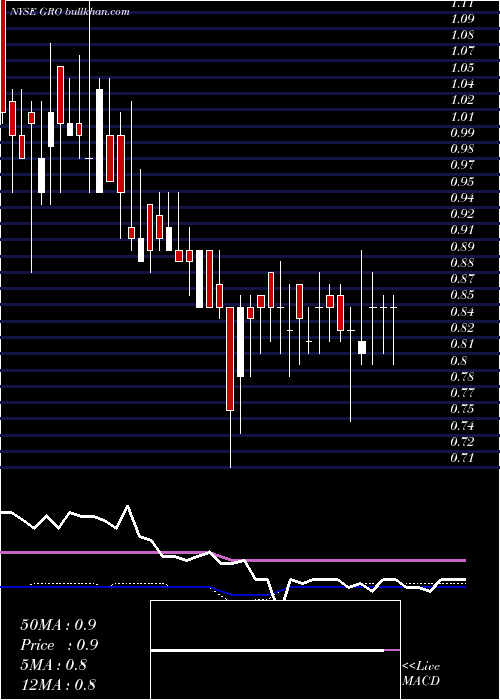The image size is (500, 700).
Task: Click the 1.05 price axis label
Action: [x=462, y=68]
